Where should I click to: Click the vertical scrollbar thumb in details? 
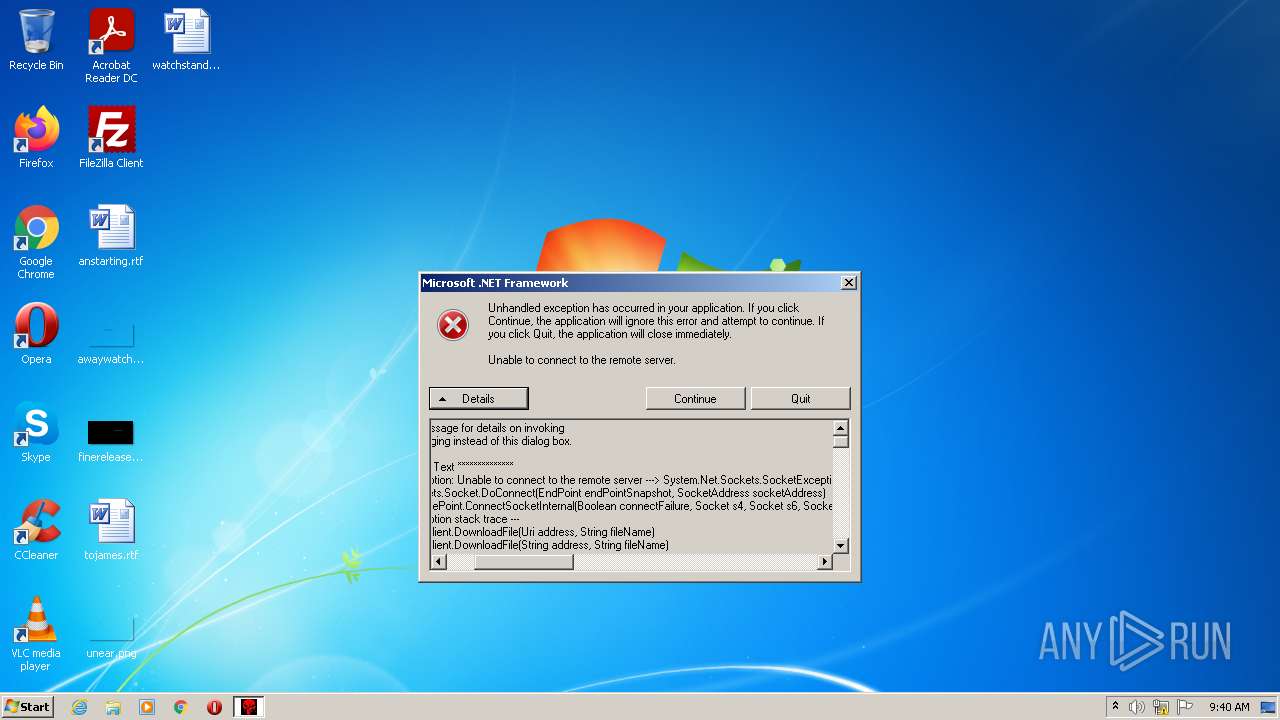click(841, 441)
